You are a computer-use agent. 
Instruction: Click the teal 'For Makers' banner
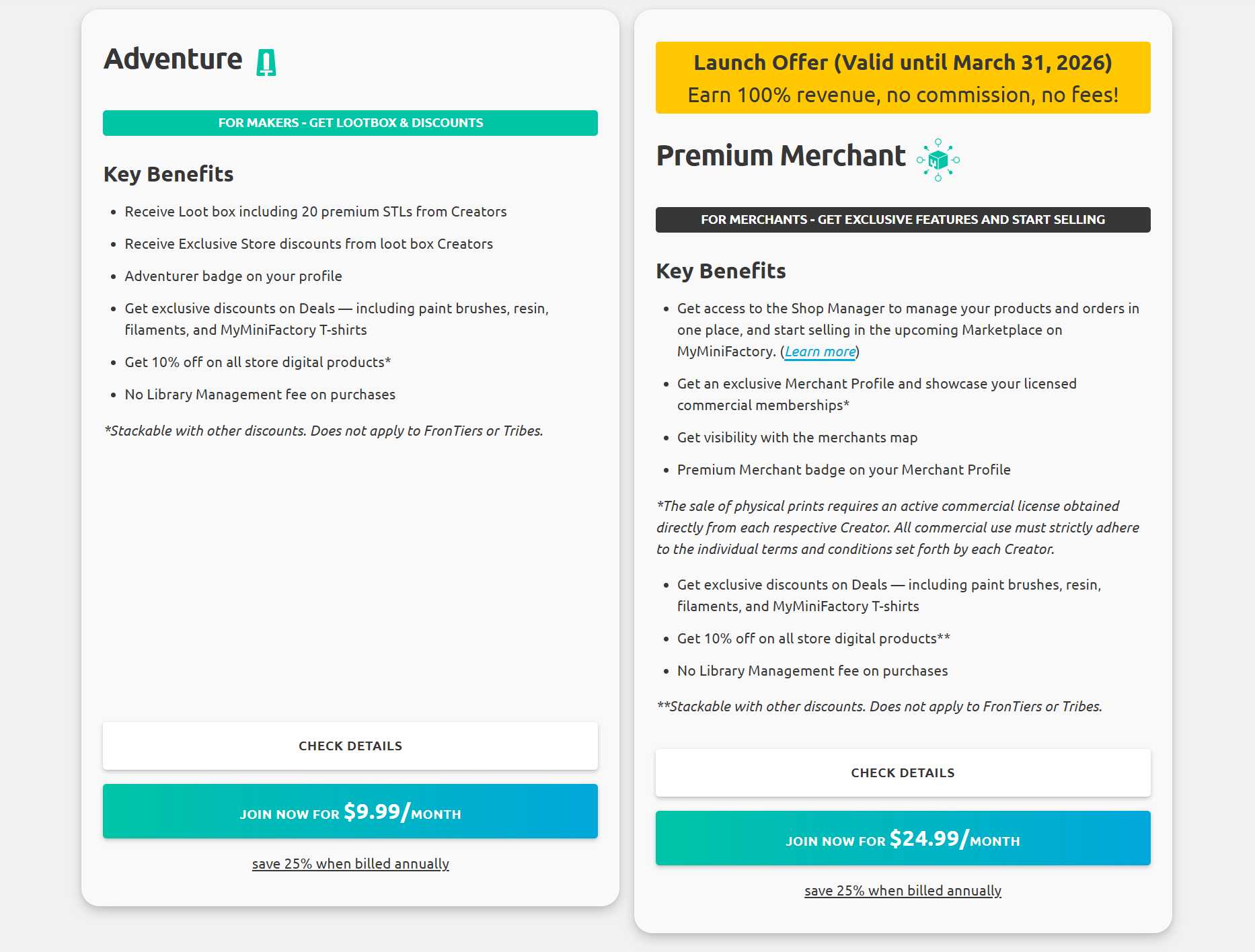[x=350, y=123]
